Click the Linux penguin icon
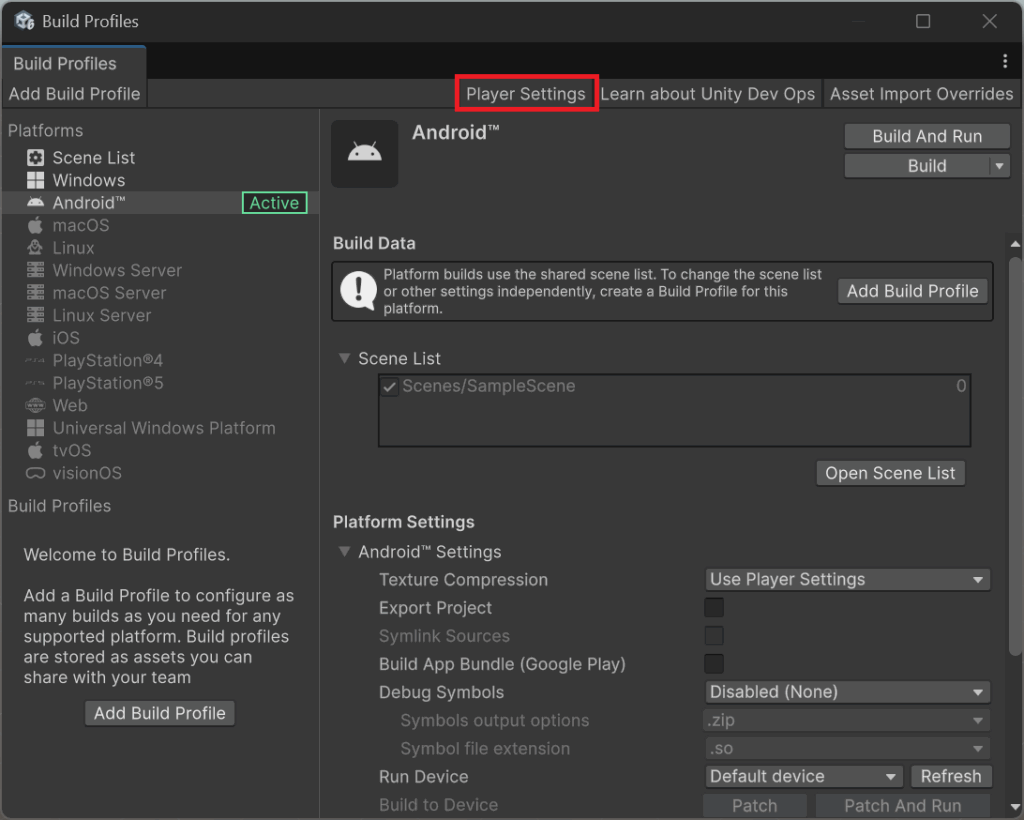 35,247
